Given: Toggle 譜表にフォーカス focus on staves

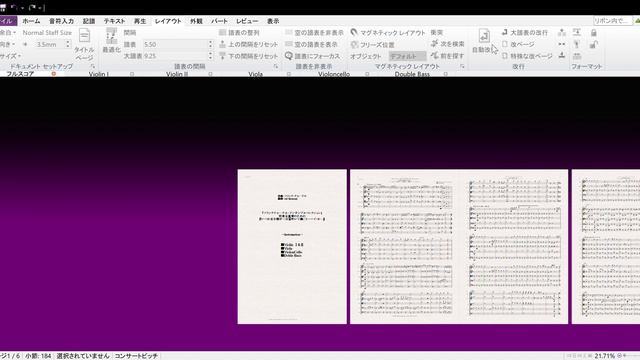Looking at the screenshot, I should tap(313, 56).
